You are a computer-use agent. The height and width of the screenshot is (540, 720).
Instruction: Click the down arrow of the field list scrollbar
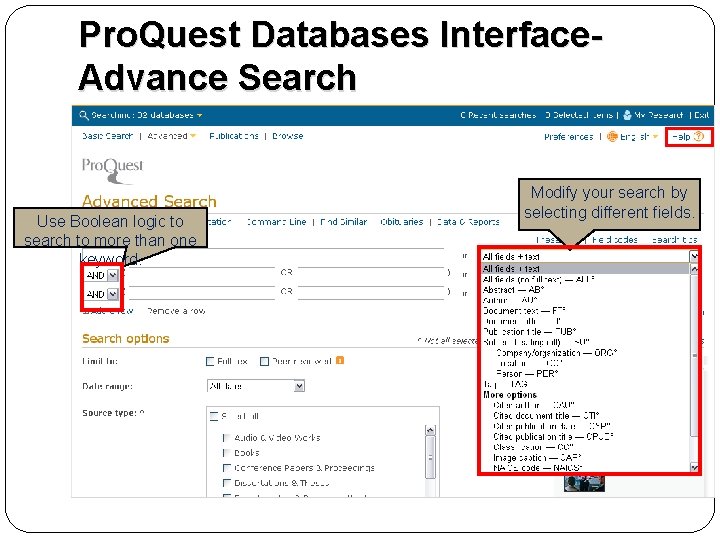point(694,467)
